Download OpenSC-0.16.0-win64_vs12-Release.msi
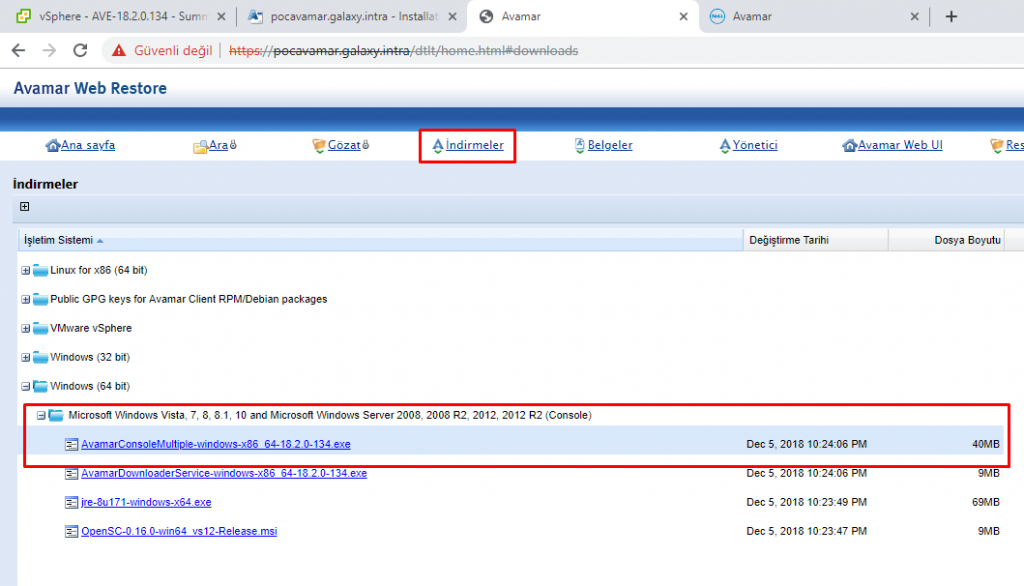Viewport: 1024px width, 586px height. click(179, 531)
